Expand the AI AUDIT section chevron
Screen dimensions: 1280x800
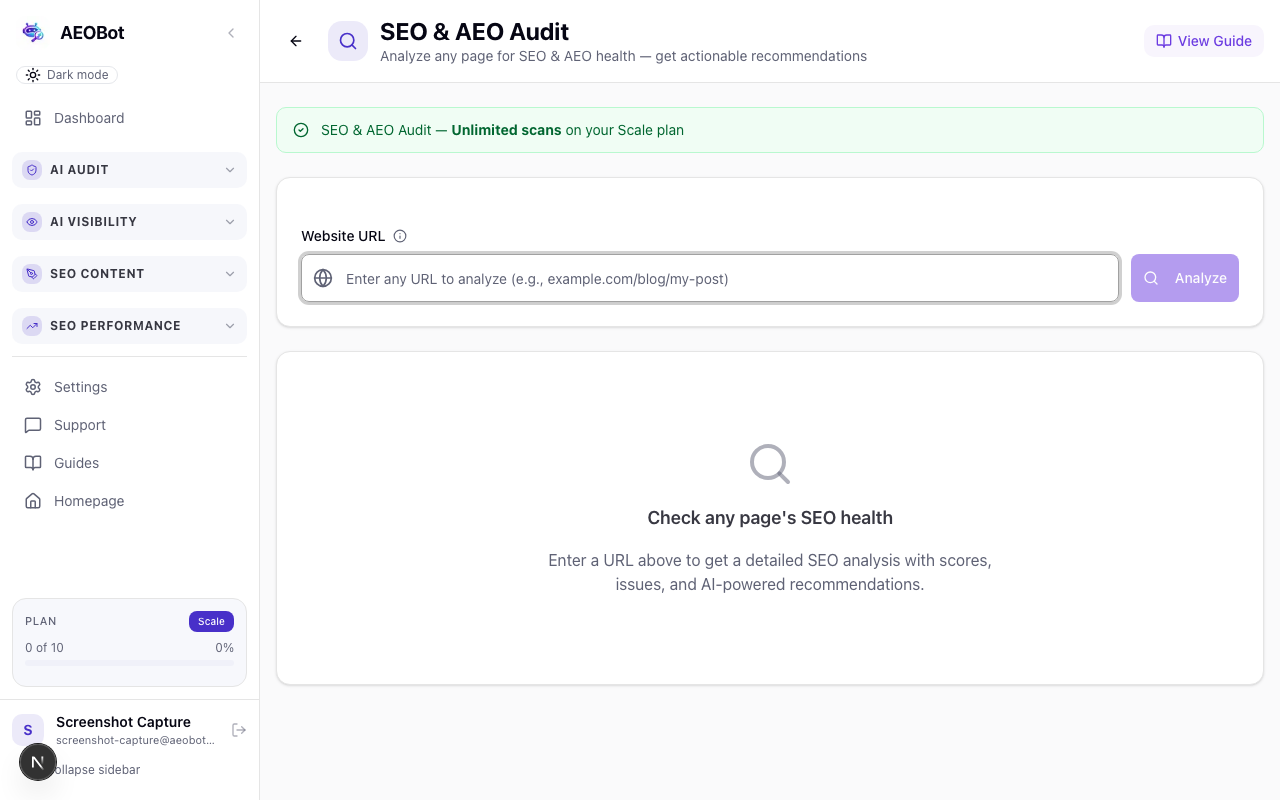point(230,170)
